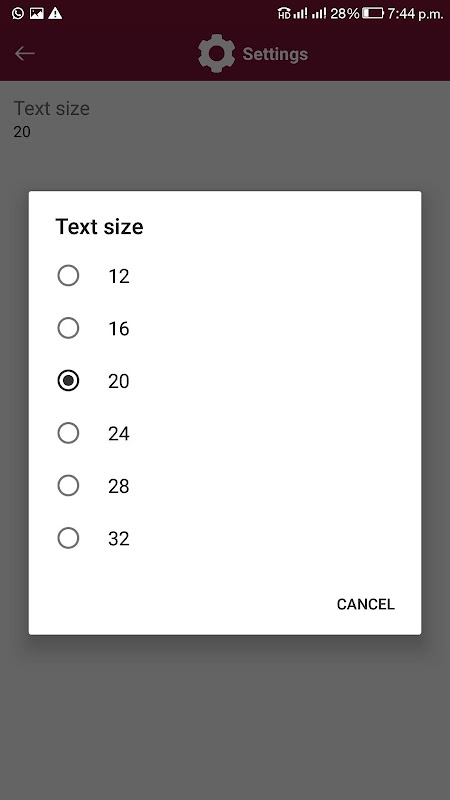
Task: Tap the WhatsApp notification icon
Action: tap(17, 13)
